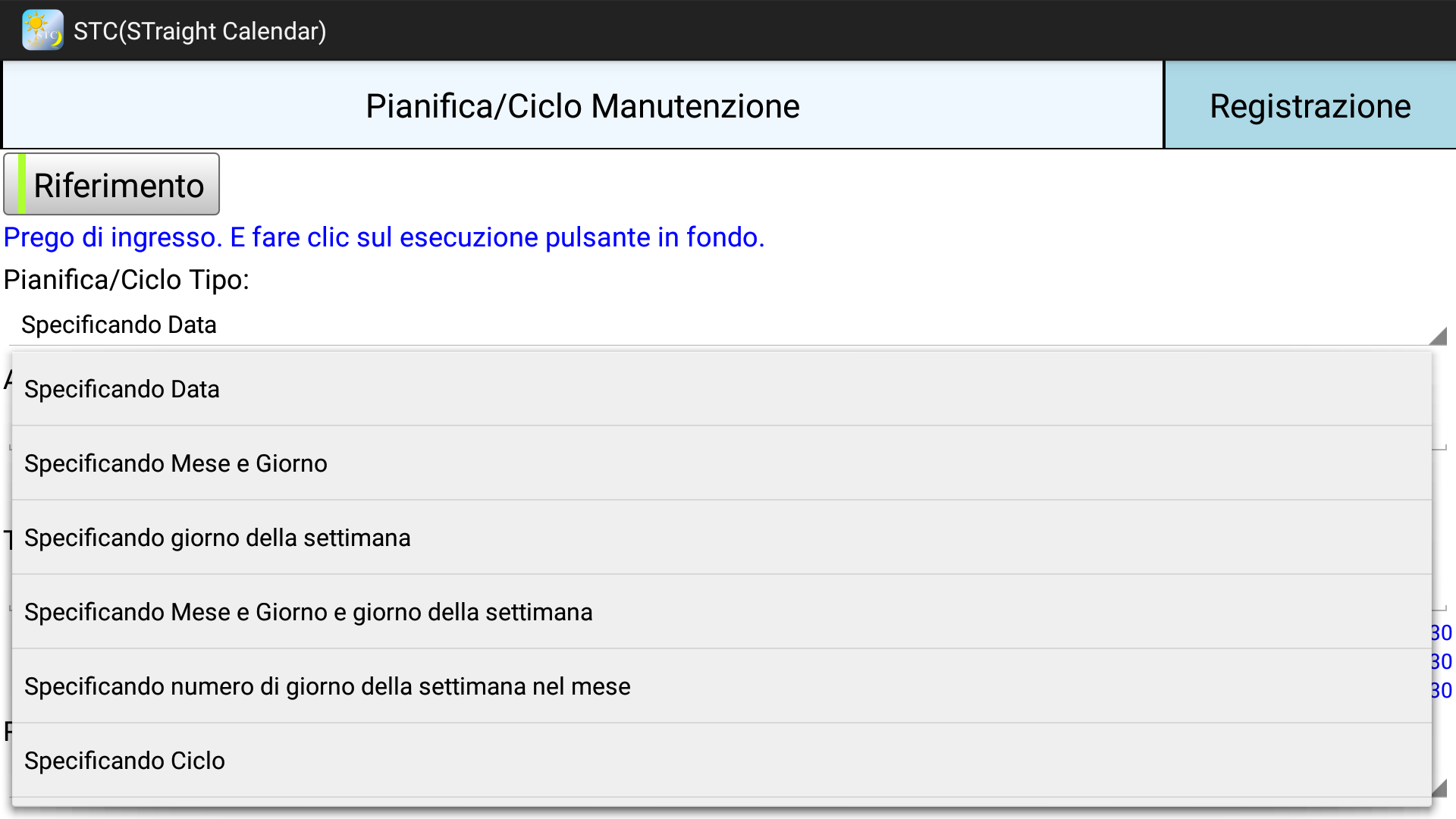Viewport: 1456px width, 819px height.
Task: Choose Specificando numero di giorno della settimana nel mese
Action: (327, 686)
